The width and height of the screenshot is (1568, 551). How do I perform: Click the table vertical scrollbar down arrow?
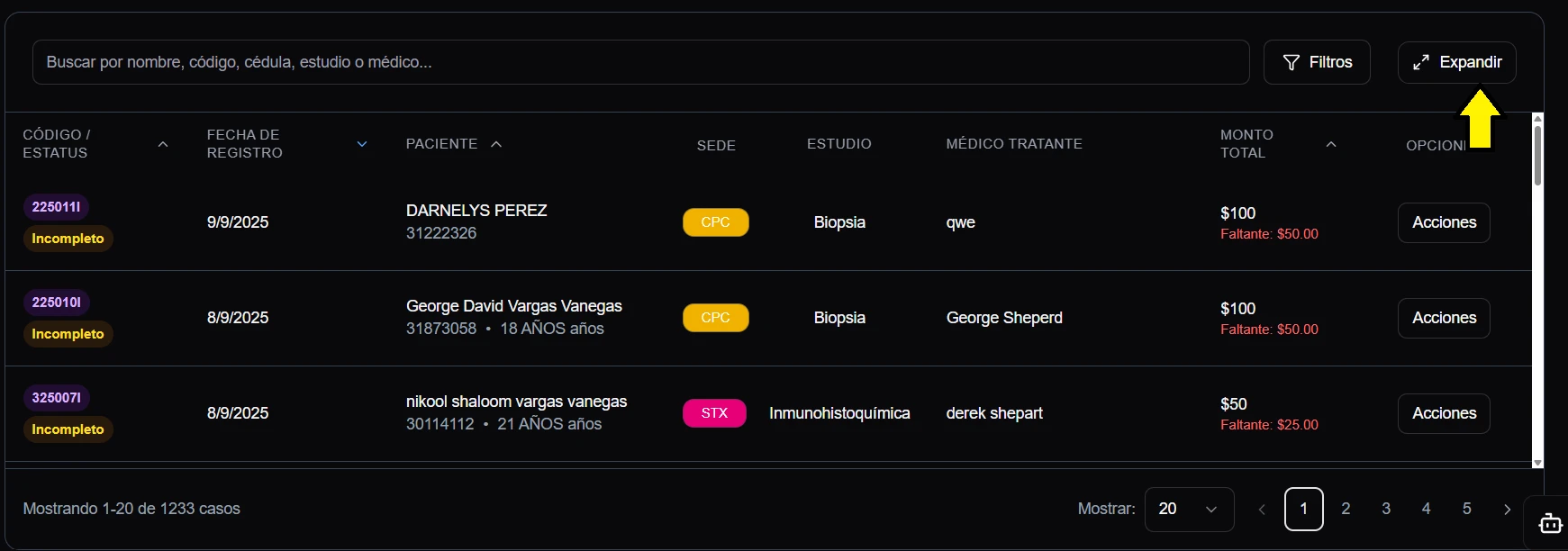(1537, 463)
